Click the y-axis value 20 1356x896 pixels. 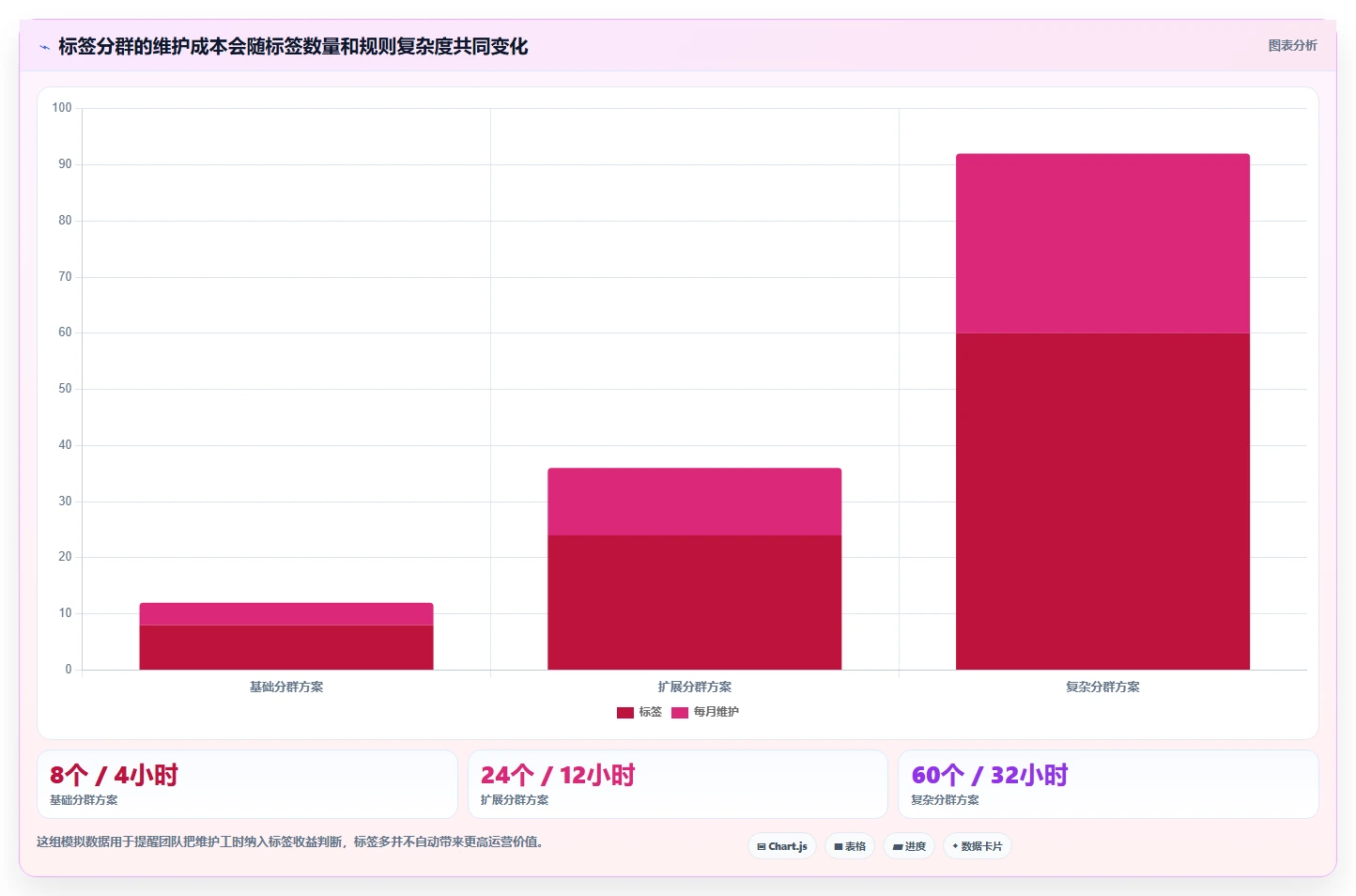pyautogui.click(x=65, y=557)
